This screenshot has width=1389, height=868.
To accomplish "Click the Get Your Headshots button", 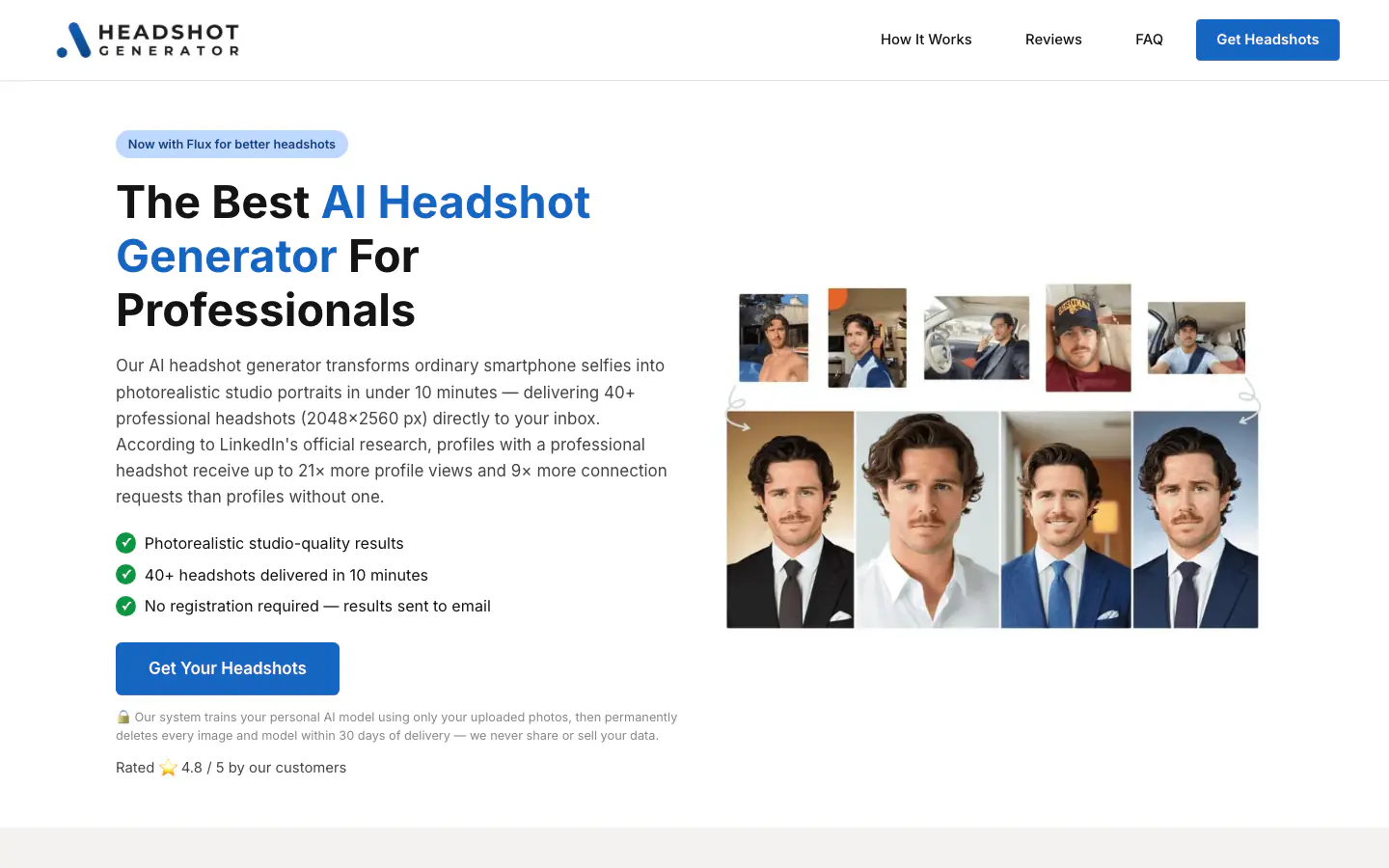I will click(x=228, y=668).
